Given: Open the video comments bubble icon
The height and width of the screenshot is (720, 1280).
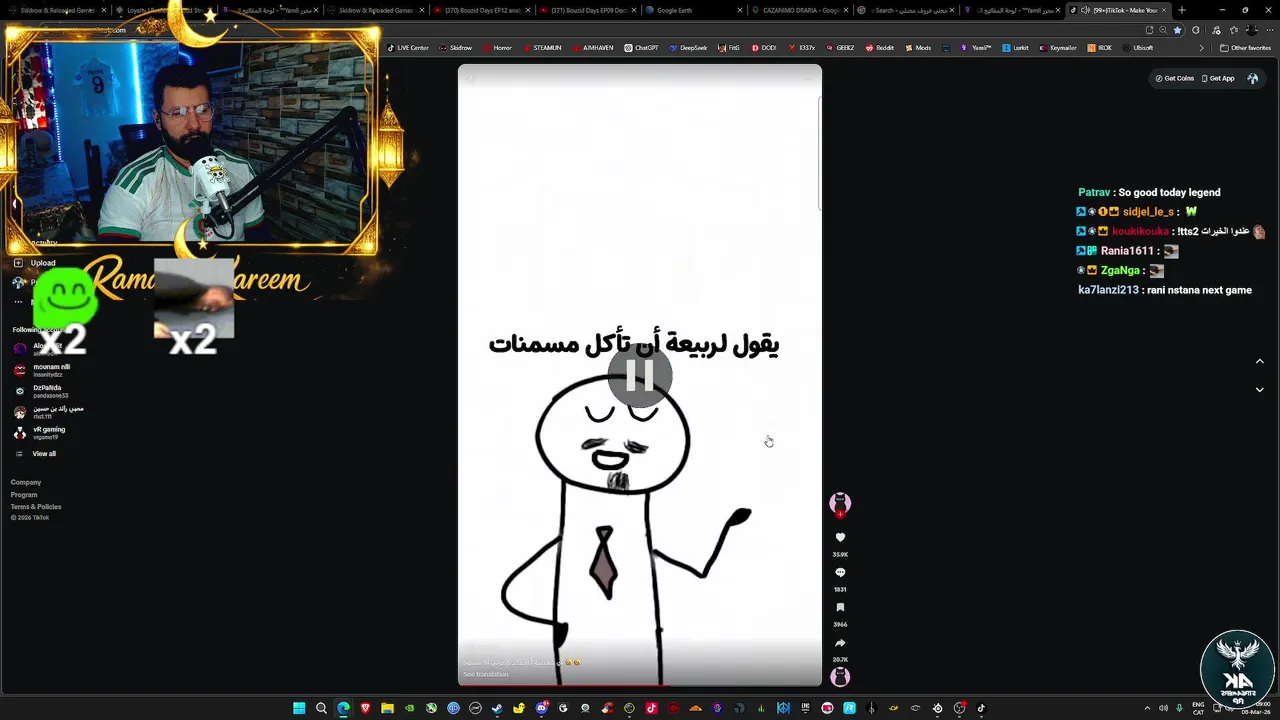Looking at the screenshot, I should (x=840, y=573).
